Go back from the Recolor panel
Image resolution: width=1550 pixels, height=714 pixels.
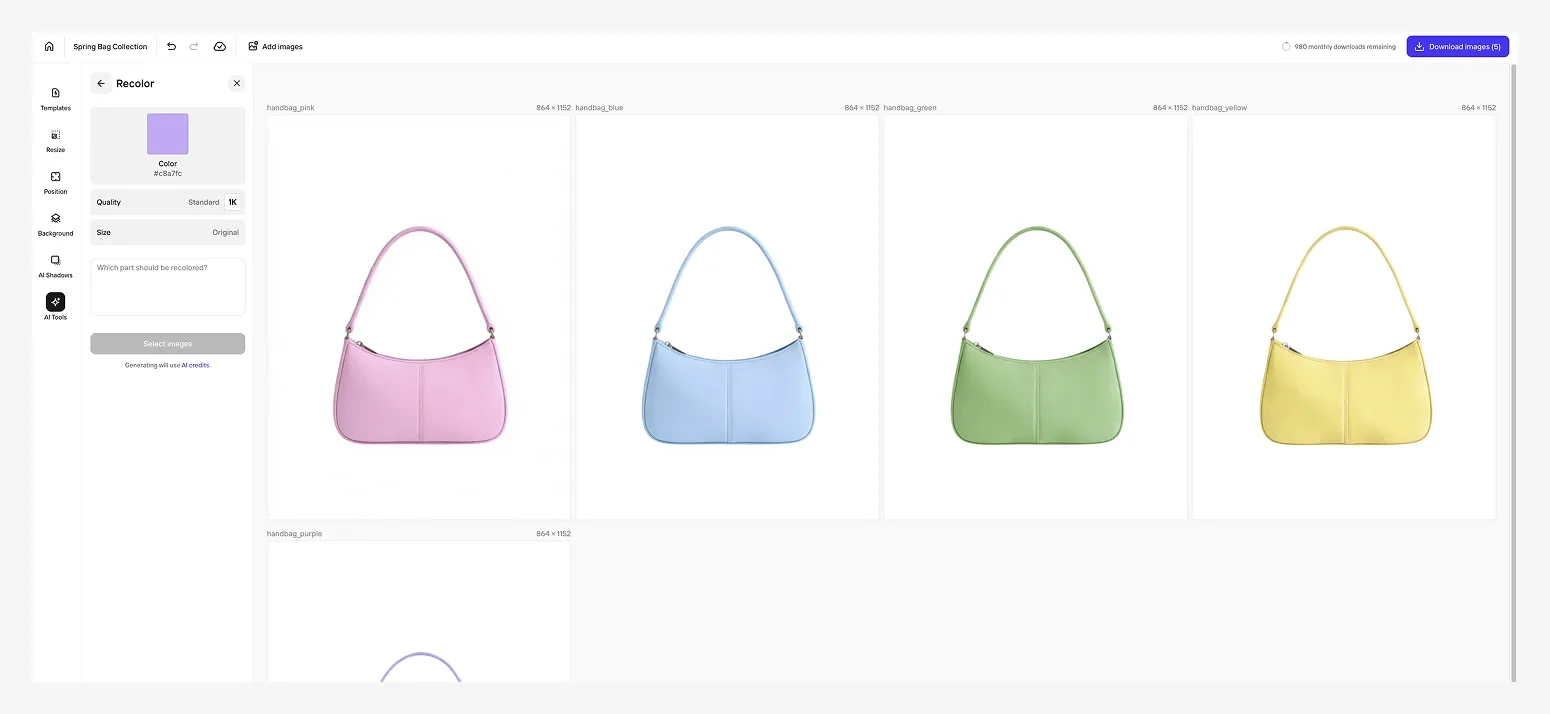pos(101,83)
